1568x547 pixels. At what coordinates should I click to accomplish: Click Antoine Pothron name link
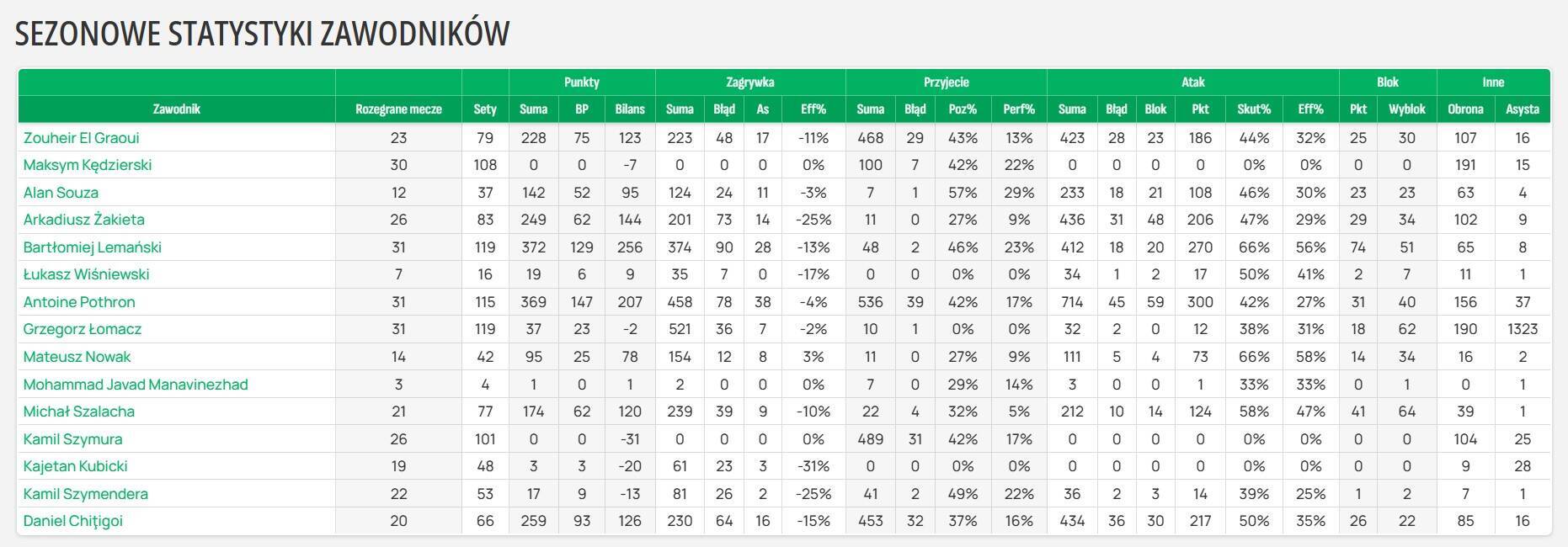pyautogui.click(x=79, y=302)
